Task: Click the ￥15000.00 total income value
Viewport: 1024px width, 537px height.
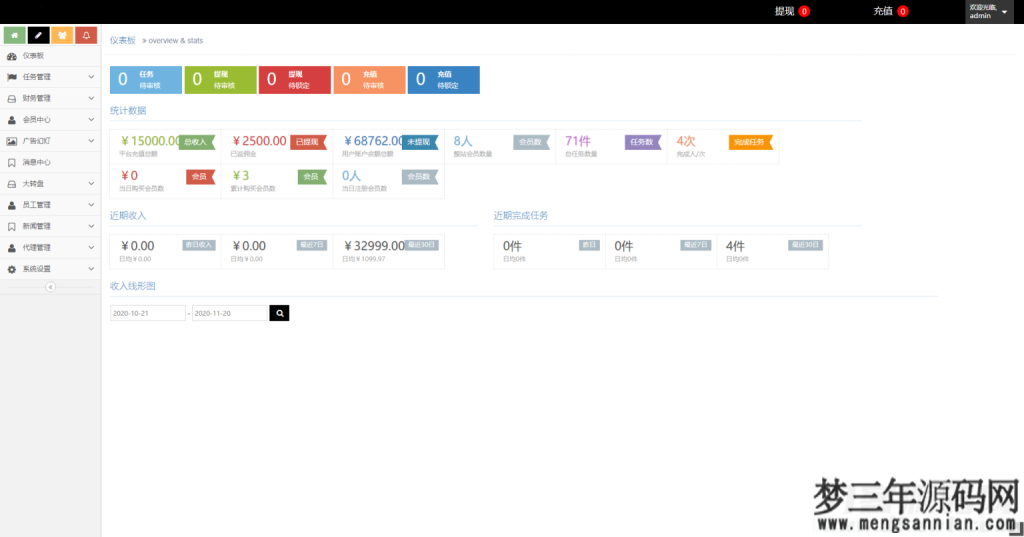Action: [150, 141]
